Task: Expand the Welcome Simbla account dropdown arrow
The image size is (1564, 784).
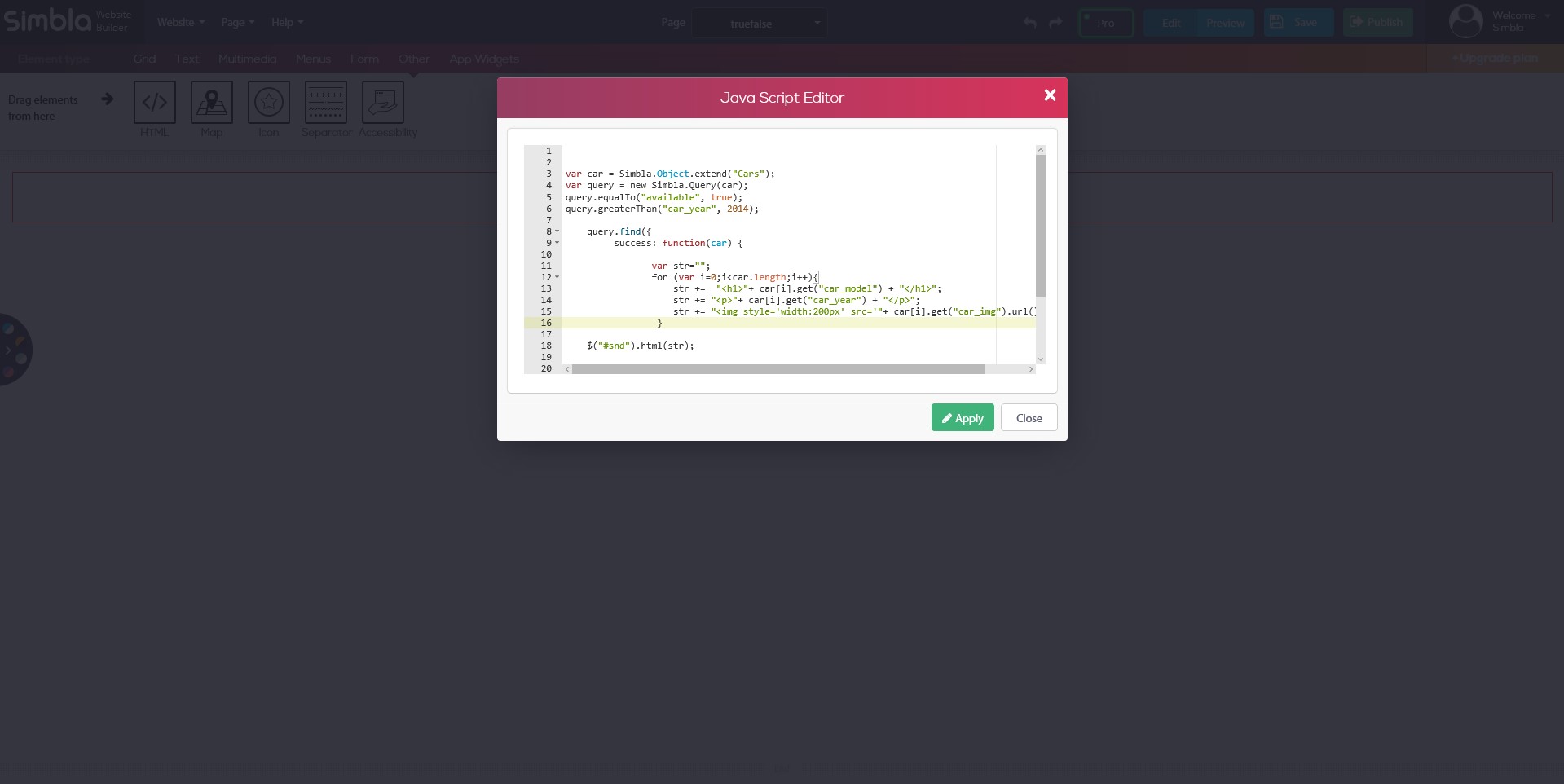Action: coord(1547,15)
